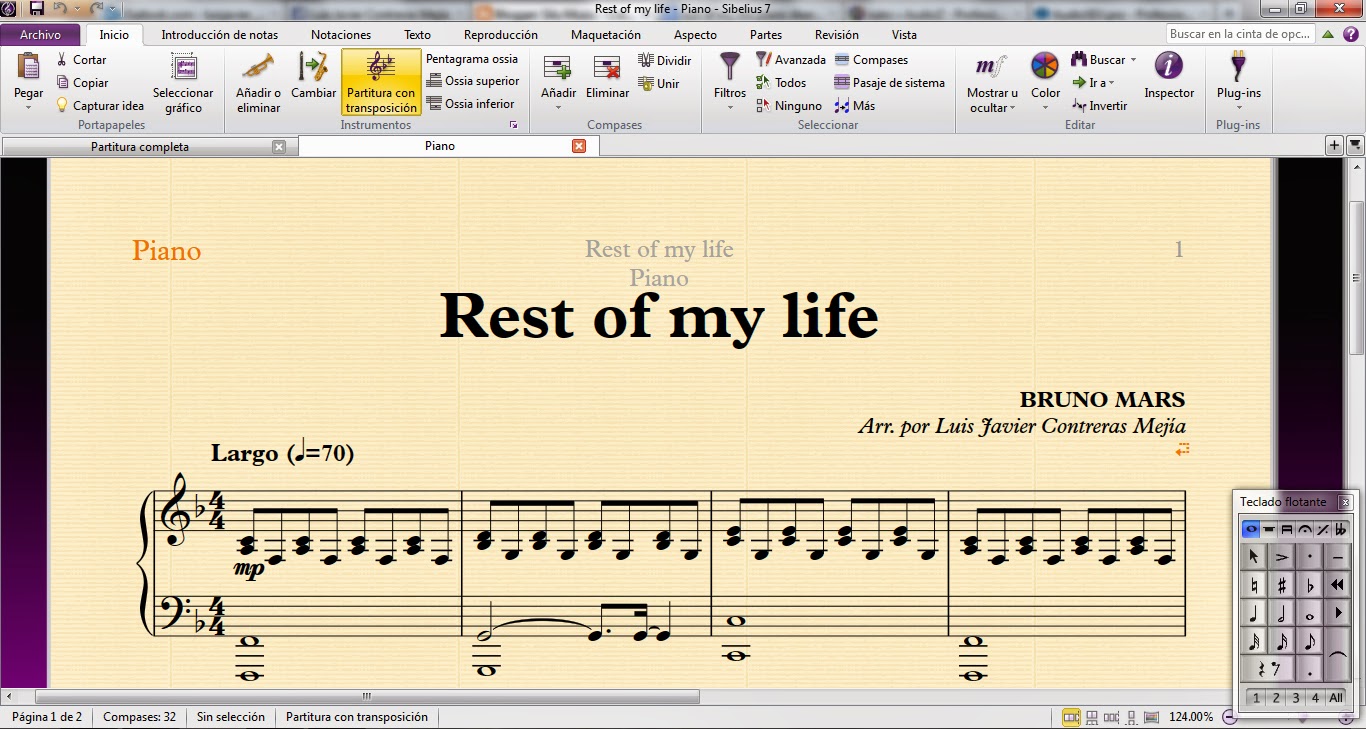Select natural accidental on floating keypad

tap(1253, 585)
